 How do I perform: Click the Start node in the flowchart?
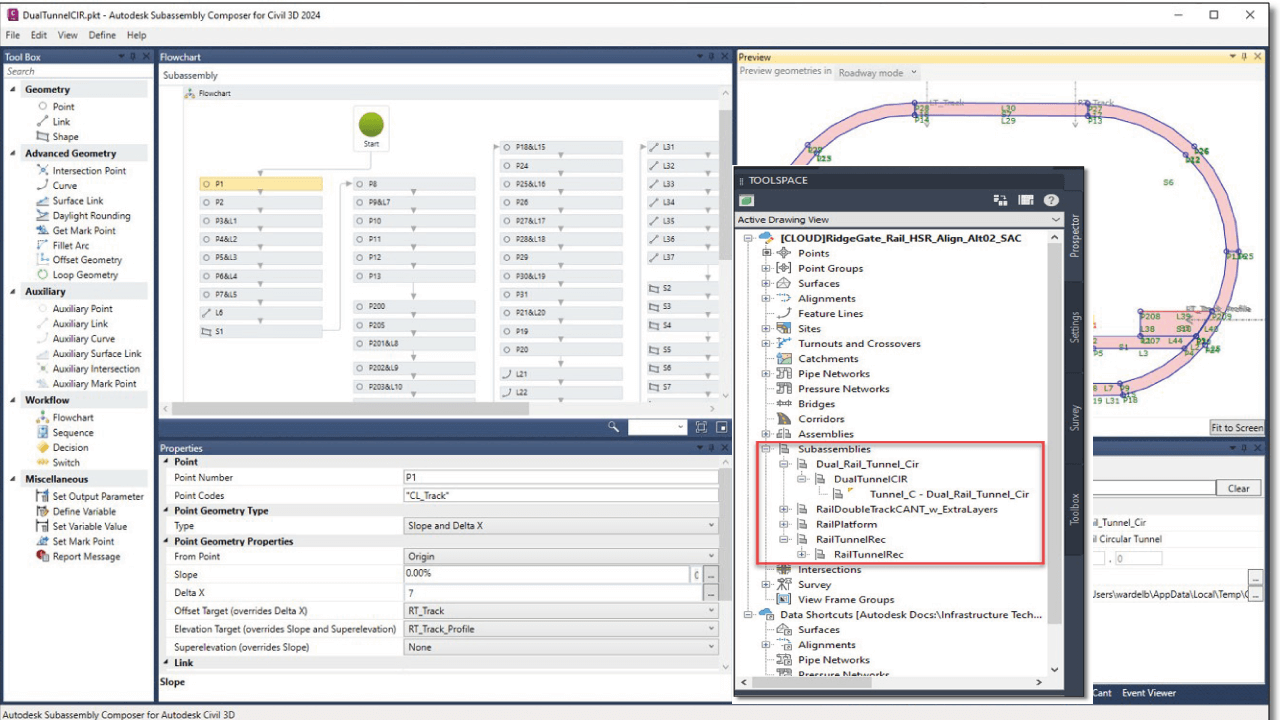[x=371, y=129]
